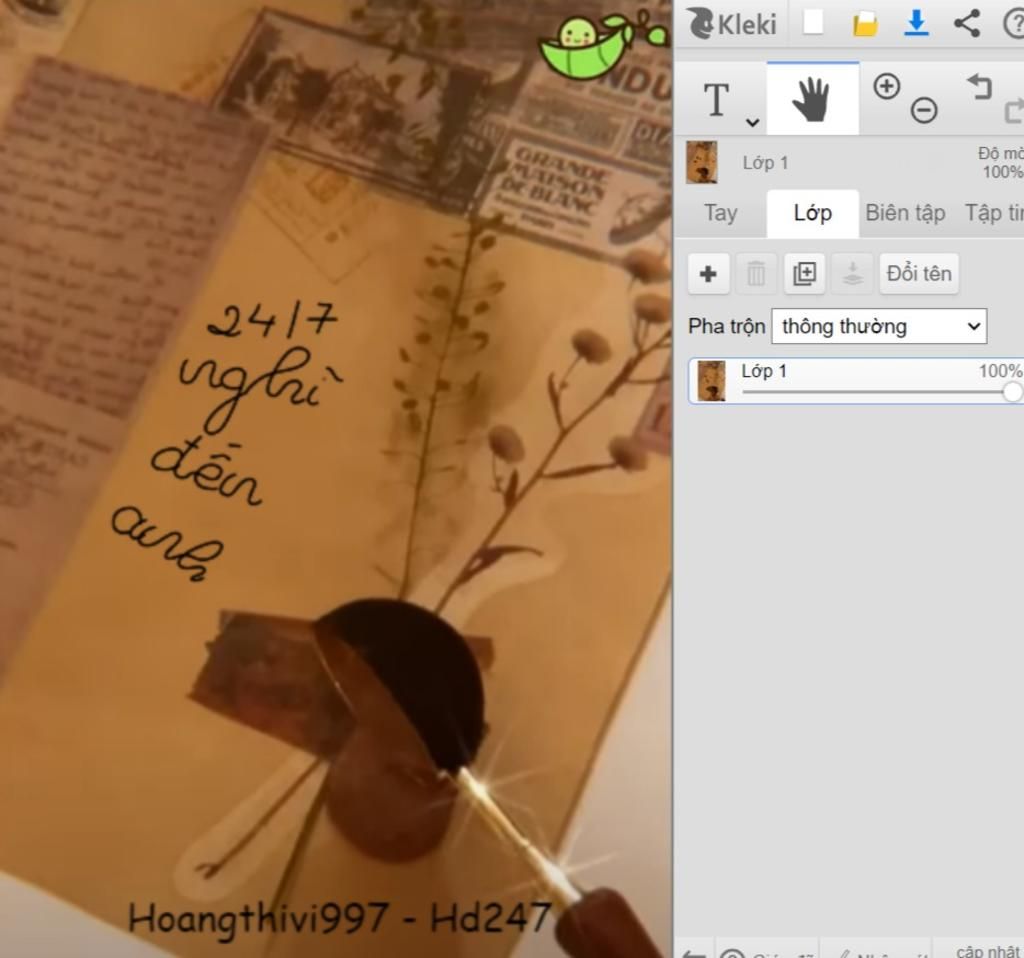The width and height of the screenshot is (1024, 958).
Task: Zoom out with the minus icon
Action: [x=924, y=110]
